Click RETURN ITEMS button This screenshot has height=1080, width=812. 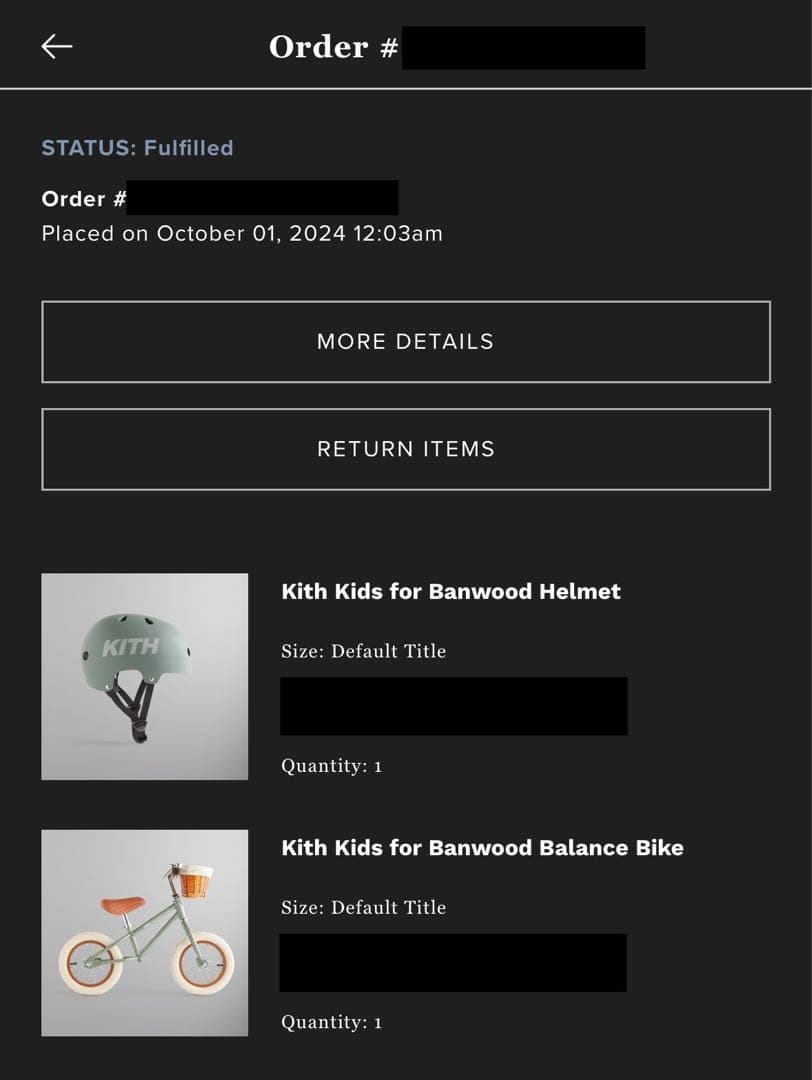(x=406, y=448)
